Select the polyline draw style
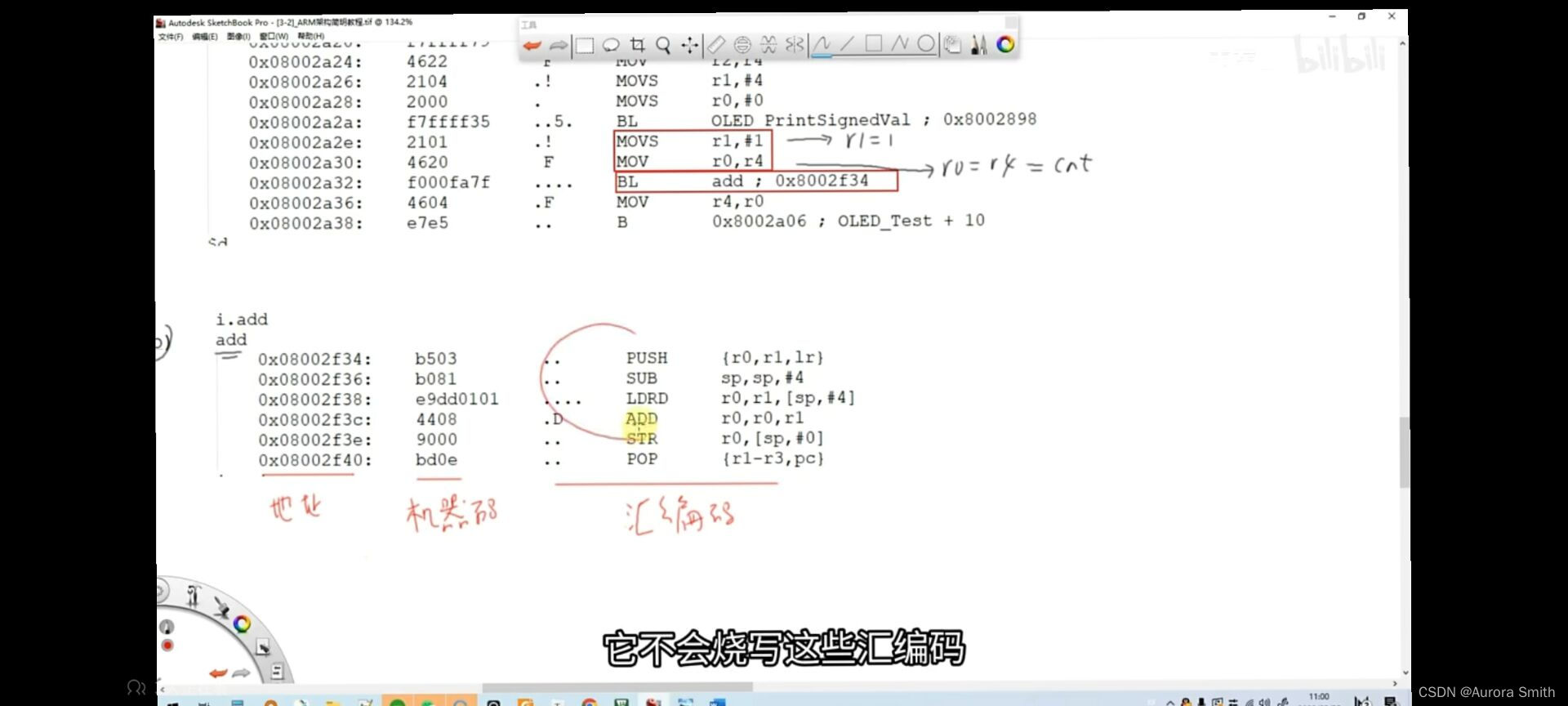 [900, 44]
